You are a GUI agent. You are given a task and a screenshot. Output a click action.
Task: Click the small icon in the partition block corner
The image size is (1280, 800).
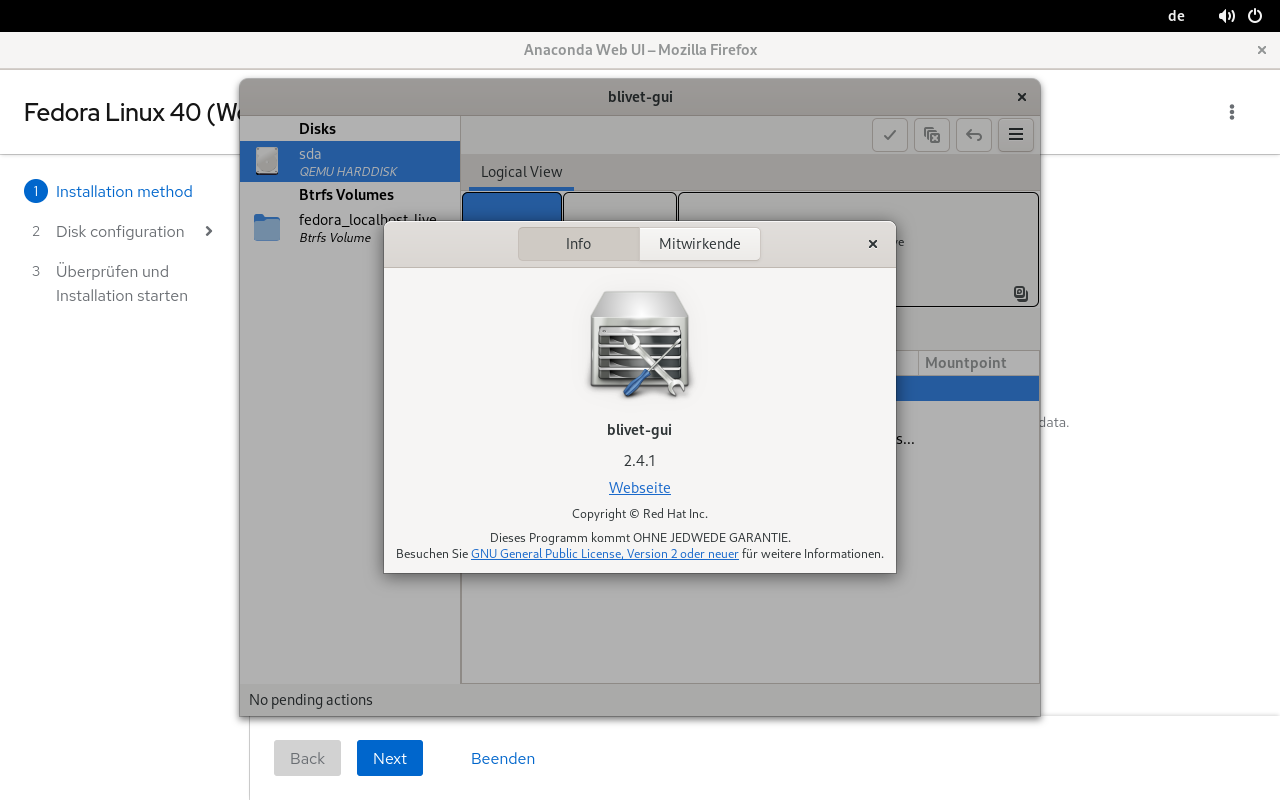pyautogui.click(x=1021, y=293)
